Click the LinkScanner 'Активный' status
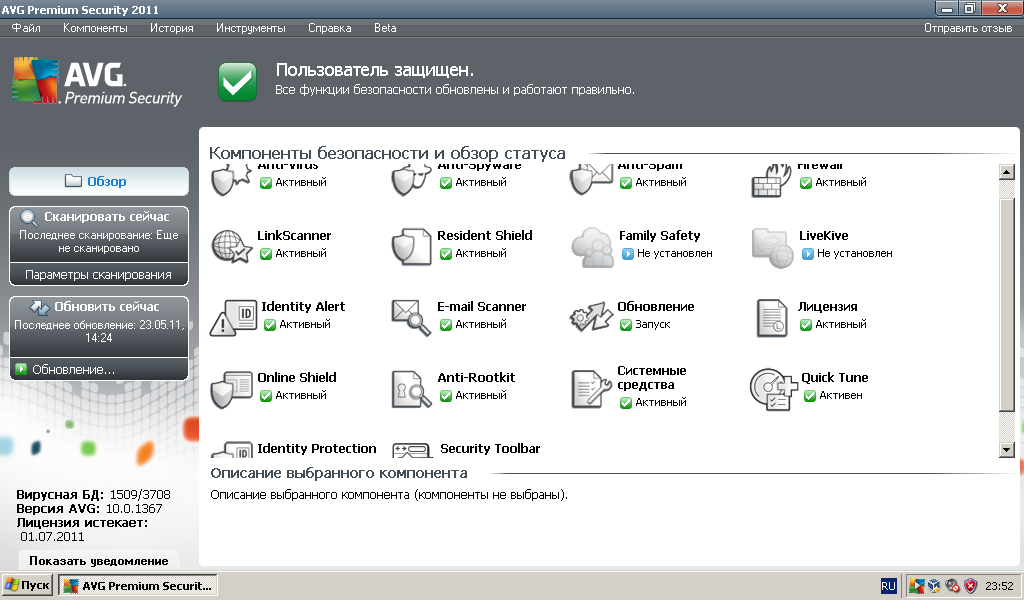Viewport: 1024px width, 600px height. pyautogui.click(x=300, y=253)
